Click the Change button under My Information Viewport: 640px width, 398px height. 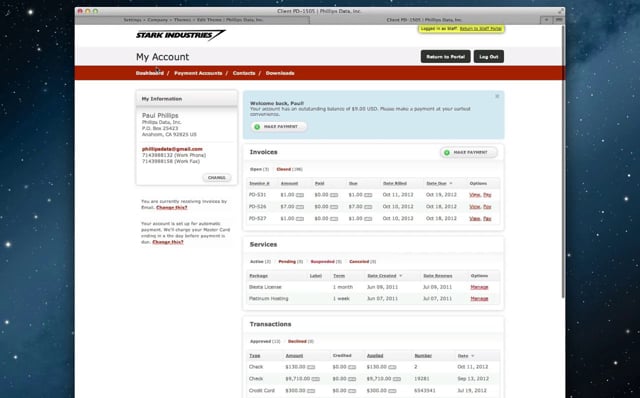click(217, 178)
